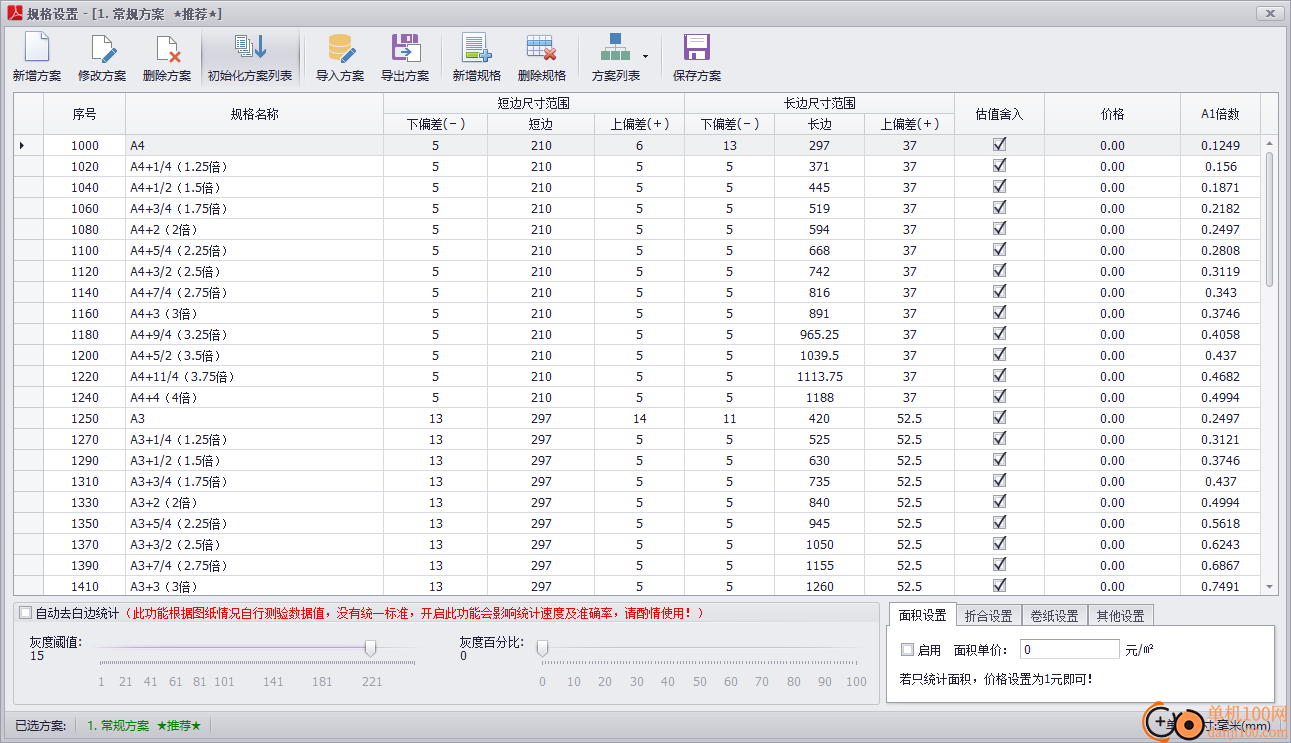
Task: Click the 1039.5 long side cell
Action: click(x=819, y=355)
